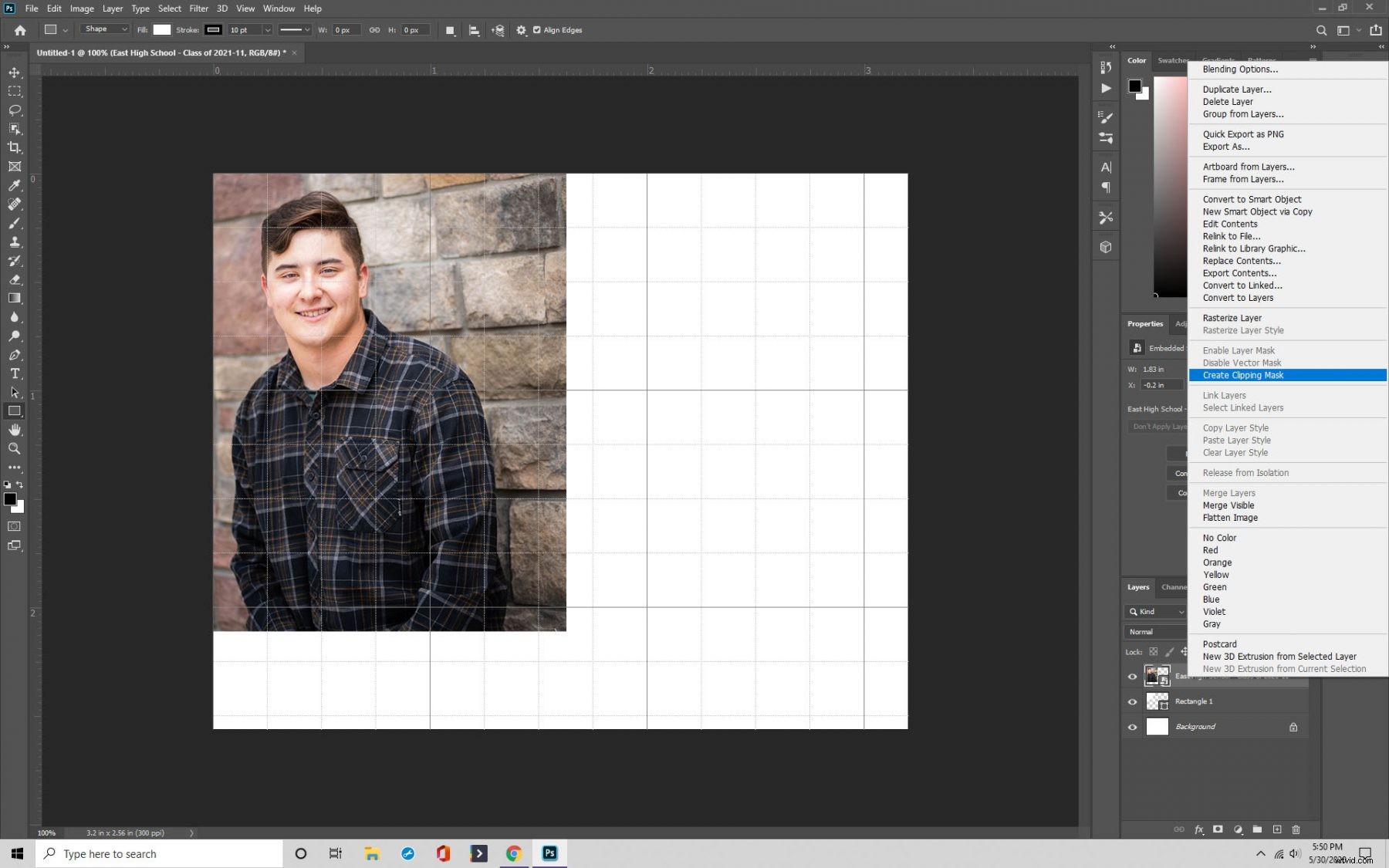Viewport: 1389px width, 868px height.
Task: Click the Home button in the options bar
Action: (19, 30)
